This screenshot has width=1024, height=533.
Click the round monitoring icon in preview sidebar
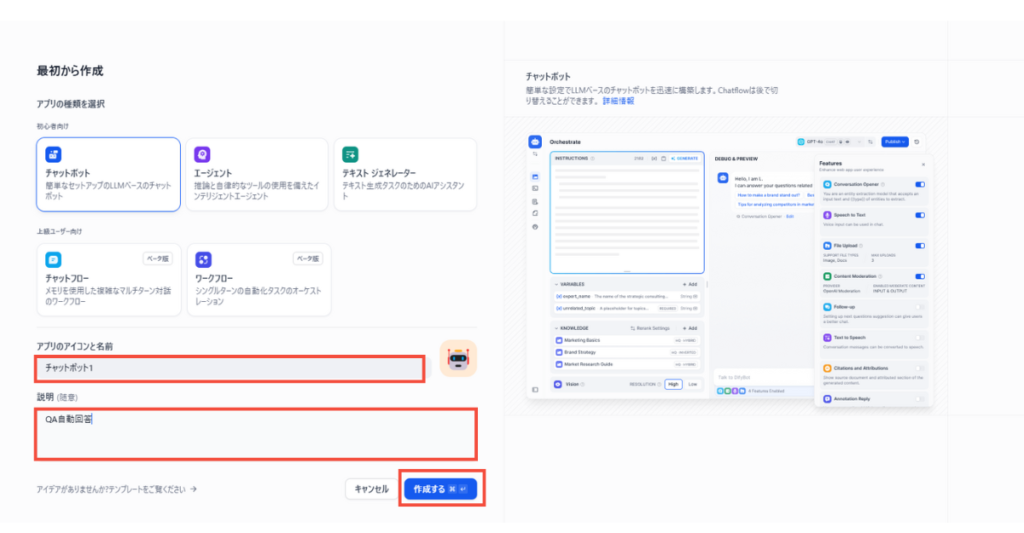coord(535,227)
